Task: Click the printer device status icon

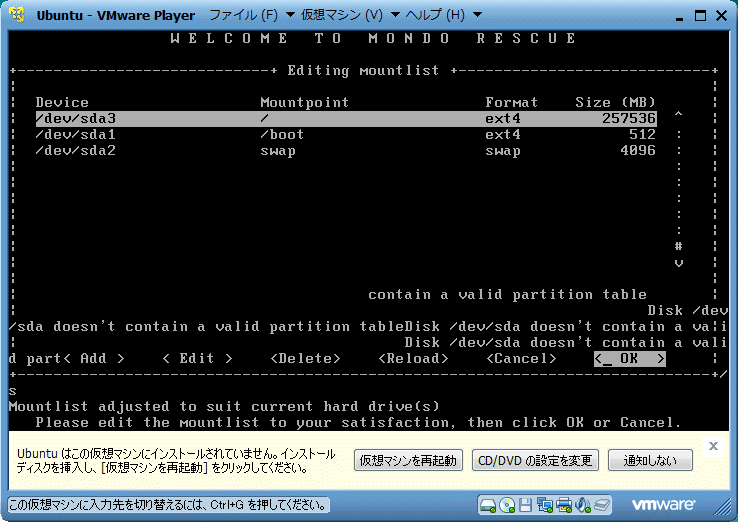Action: pyautogui.click(x=565, y=503)
